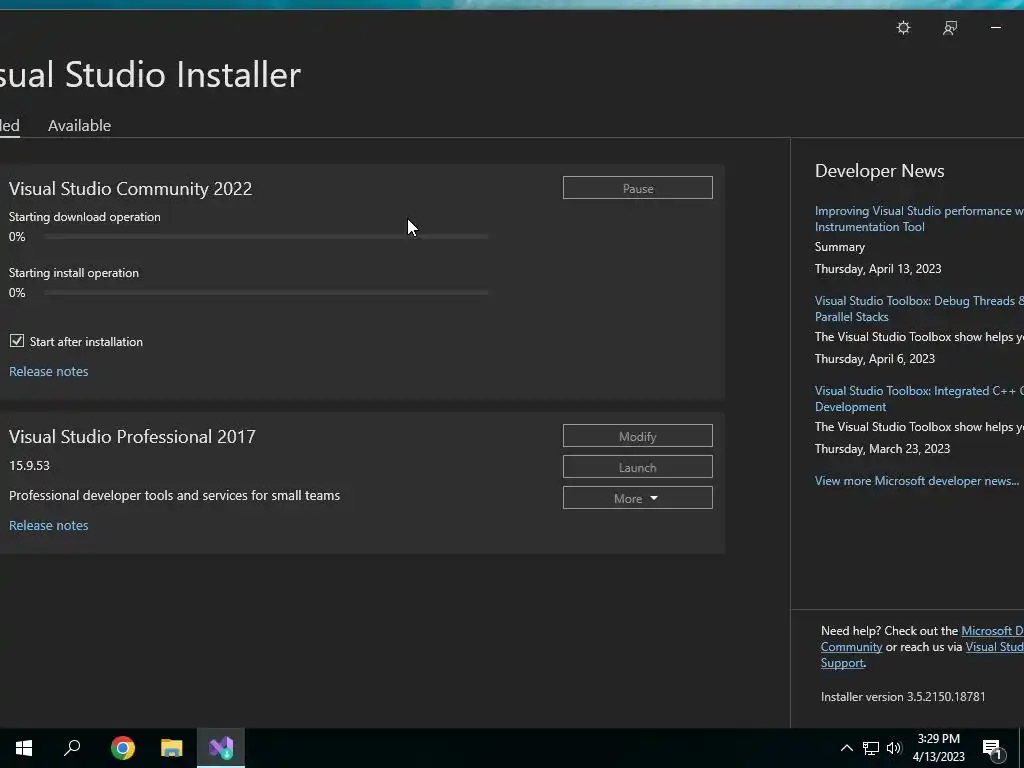This screenshot has height=768, width=1024.
Task: View more Microsoft developer news
Action: coord(916,481)
